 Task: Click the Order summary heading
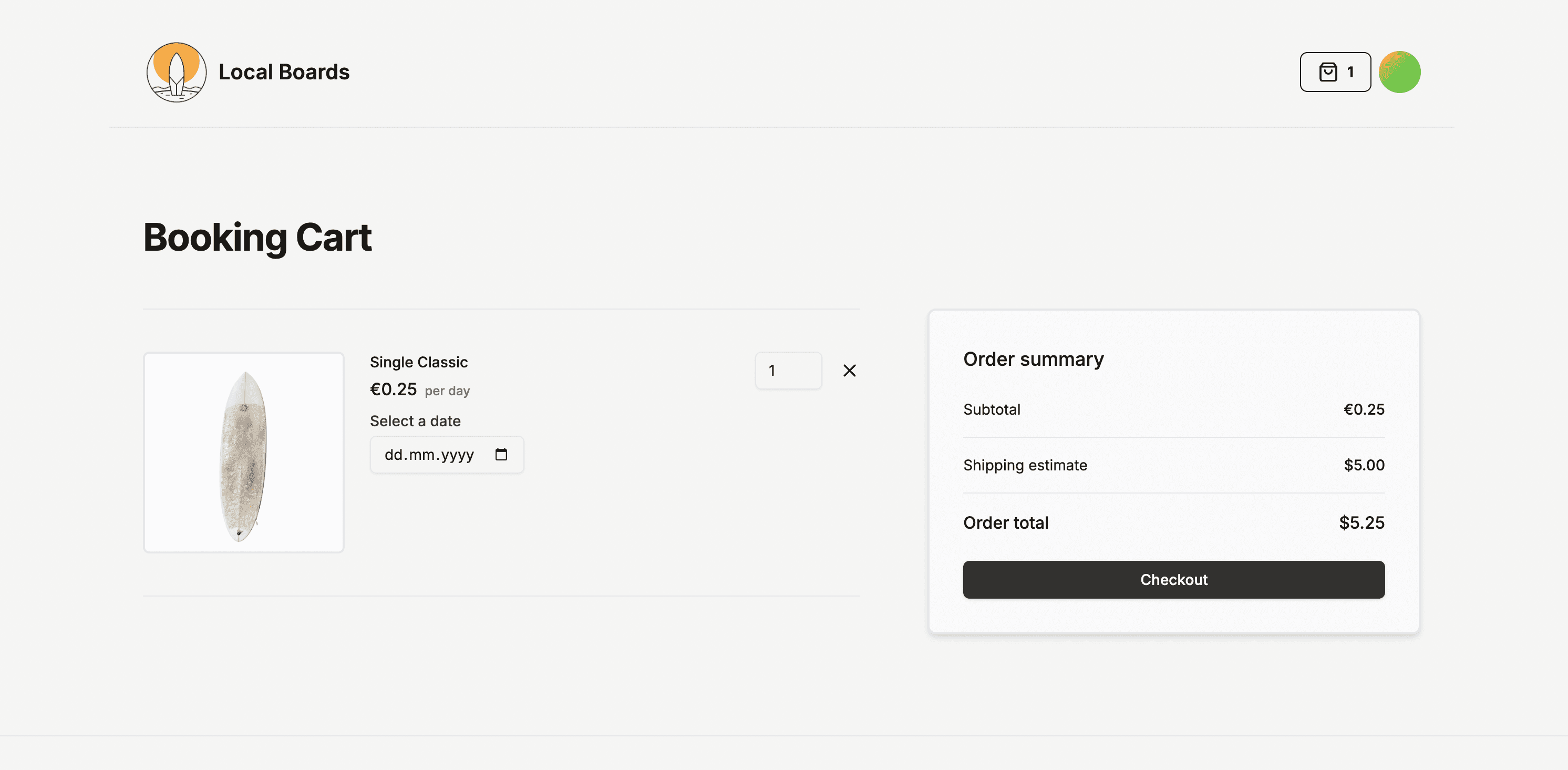(x=1033, y=359)
